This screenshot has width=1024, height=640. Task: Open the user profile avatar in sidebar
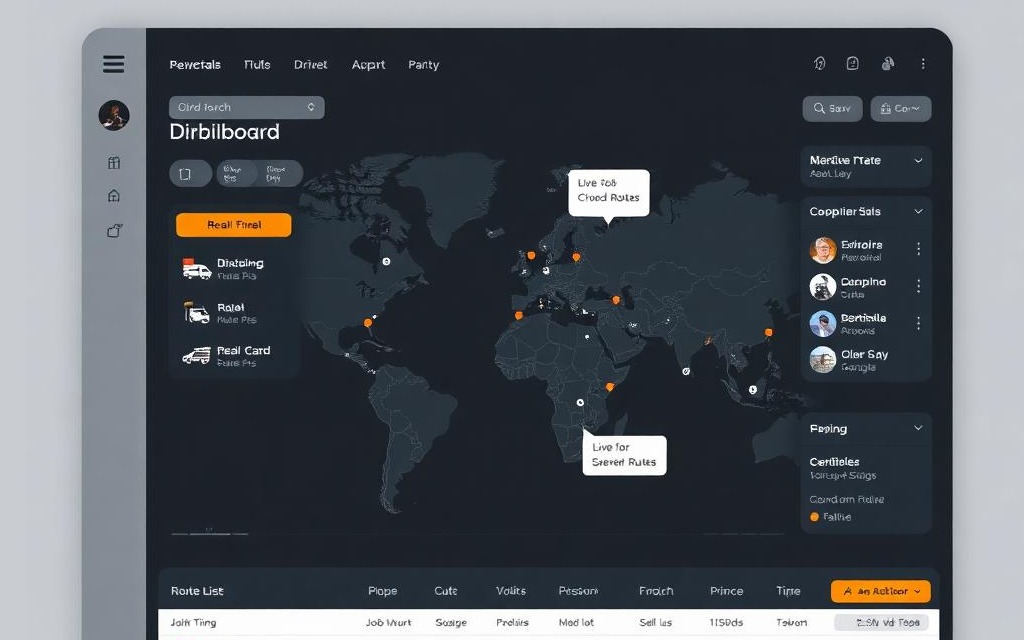coord(114,116)
